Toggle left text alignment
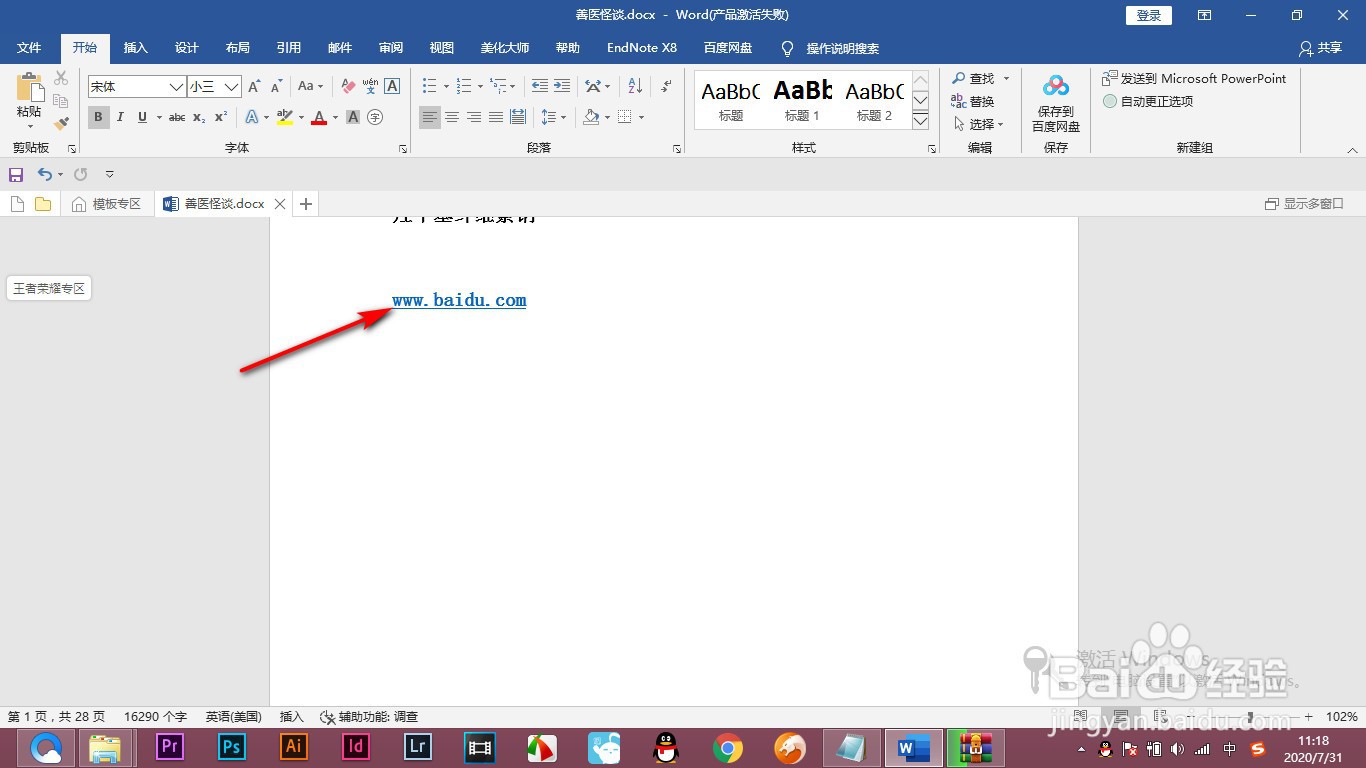Viewport: 1366px width, 768px height. point(430,117)
